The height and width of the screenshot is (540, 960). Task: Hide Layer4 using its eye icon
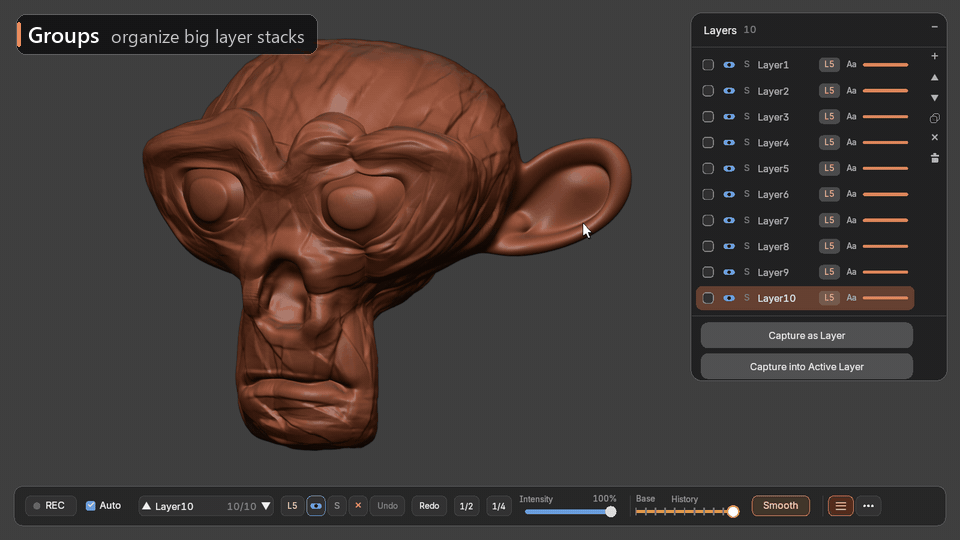point(729,142)
